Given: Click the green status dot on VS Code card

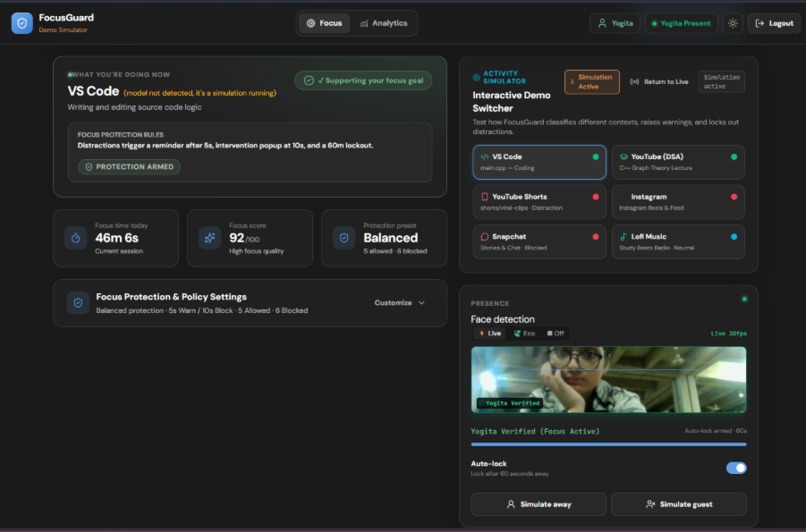Looking at the screenshot, I should click(595, 157).
